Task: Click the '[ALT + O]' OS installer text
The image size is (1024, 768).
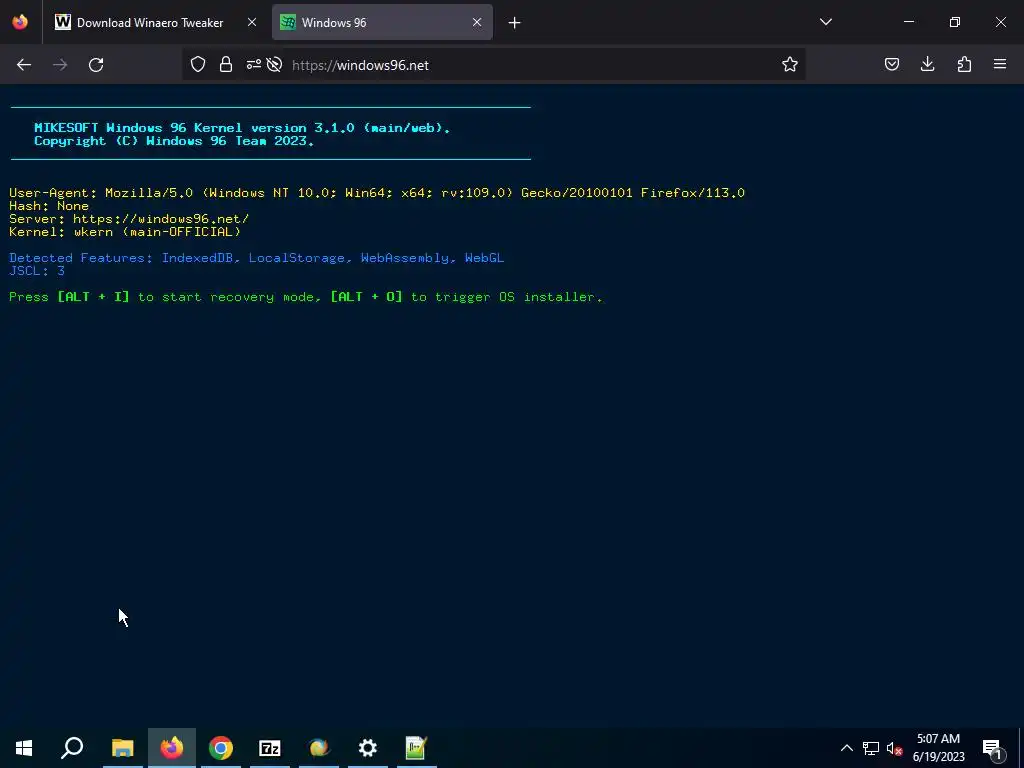Action: [366, 296]
